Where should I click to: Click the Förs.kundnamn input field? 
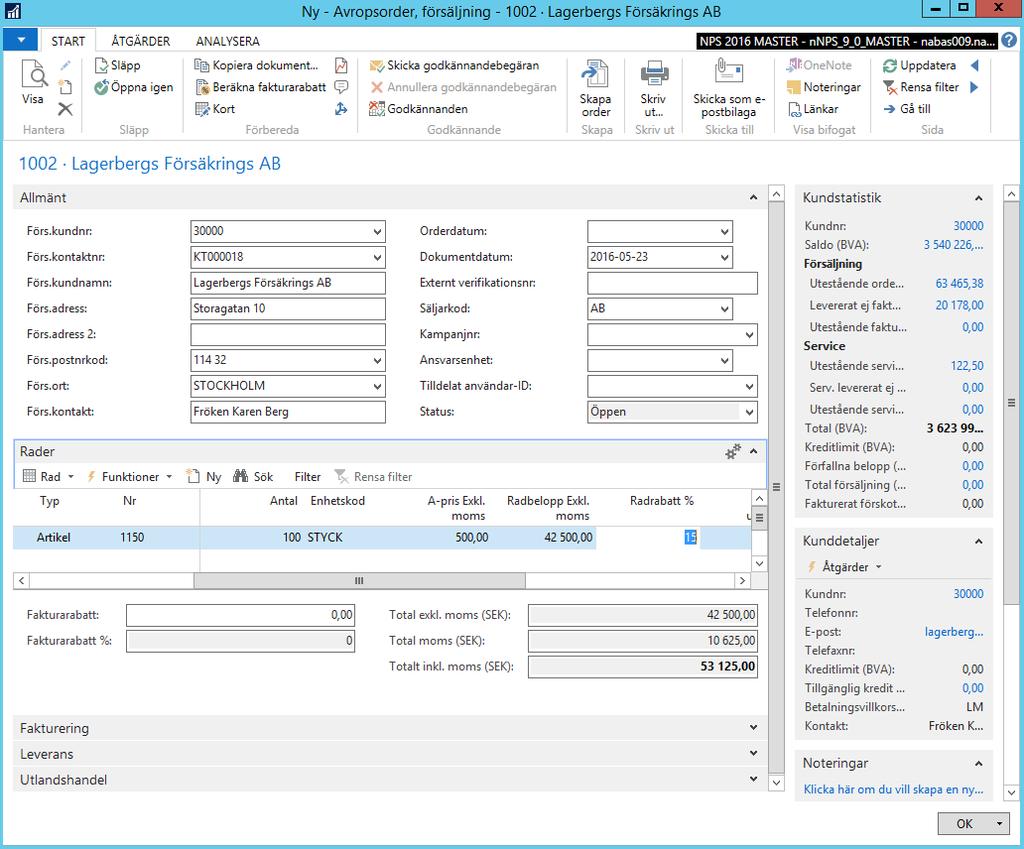[288, 283]
